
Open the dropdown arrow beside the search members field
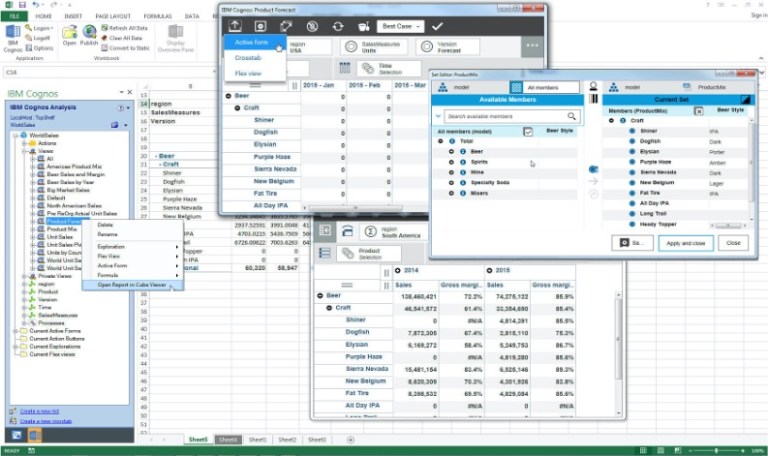[x=438, y=116]
